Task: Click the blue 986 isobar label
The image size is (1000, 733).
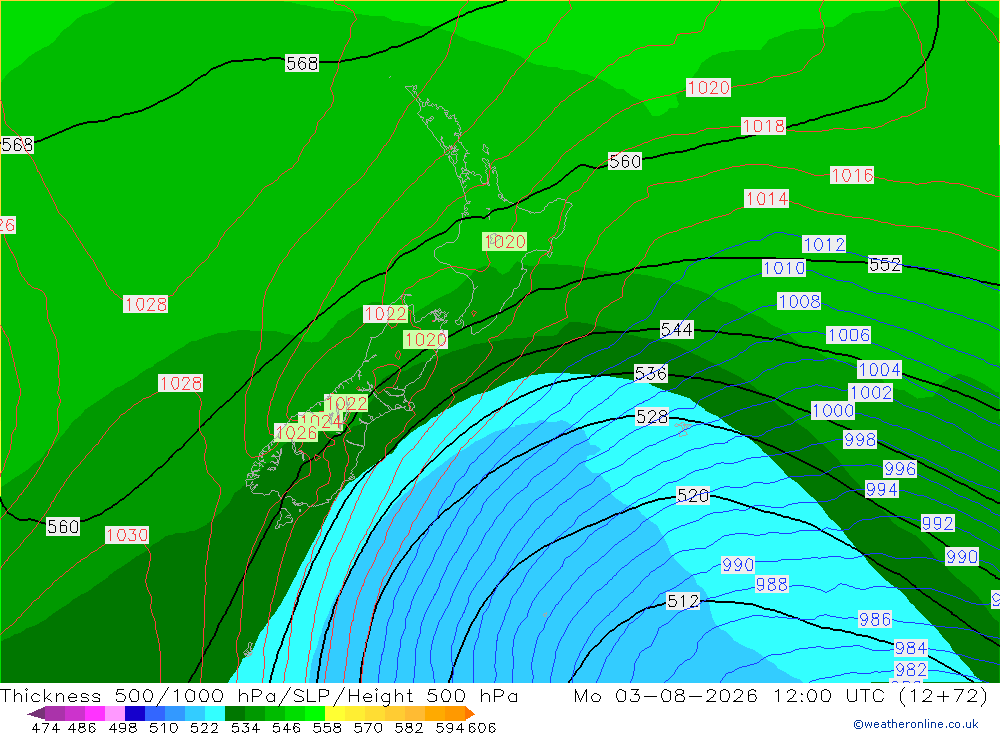Action: point(874,619)
